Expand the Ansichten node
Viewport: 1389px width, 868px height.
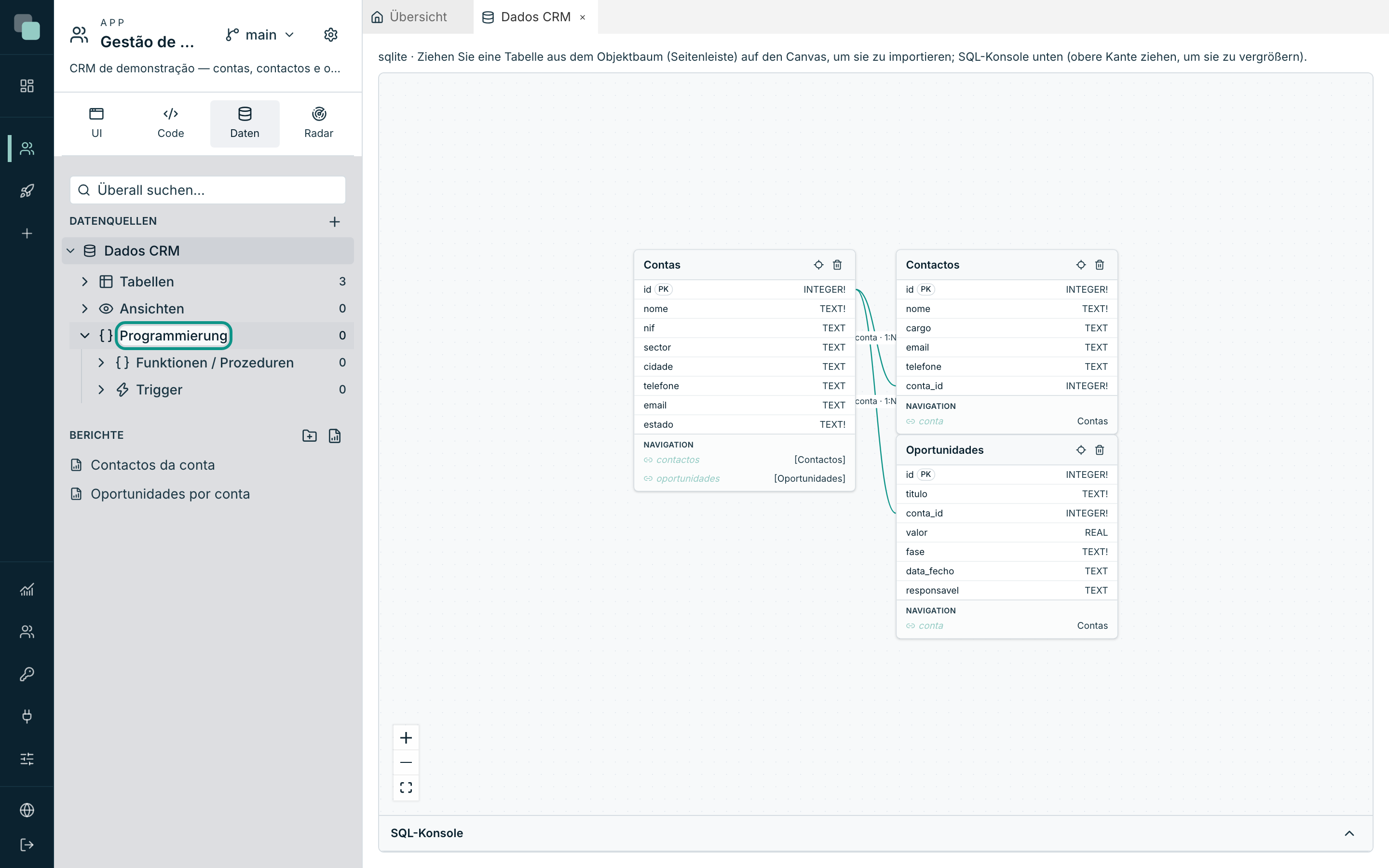[x=85, y=309]
